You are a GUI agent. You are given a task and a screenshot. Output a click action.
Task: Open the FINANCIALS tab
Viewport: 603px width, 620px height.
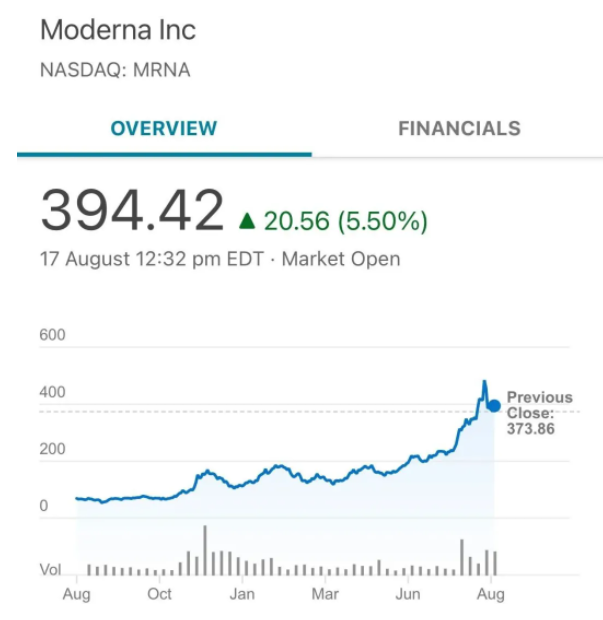[459, 128]
